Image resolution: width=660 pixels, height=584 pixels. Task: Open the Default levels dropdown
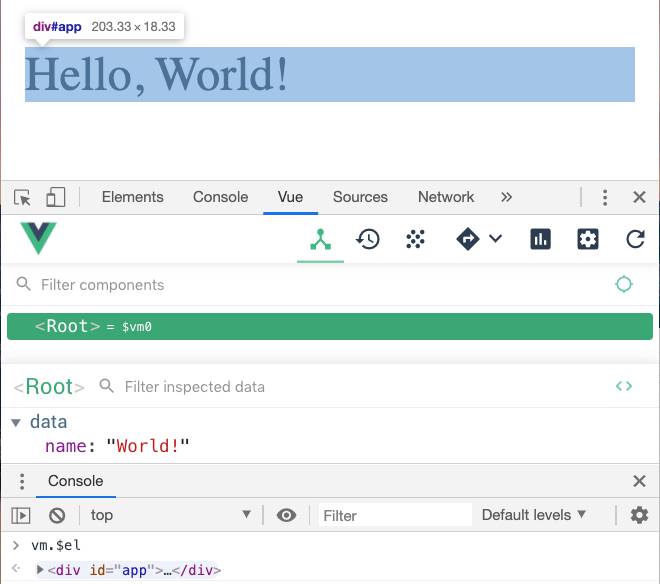pos(533,515)
